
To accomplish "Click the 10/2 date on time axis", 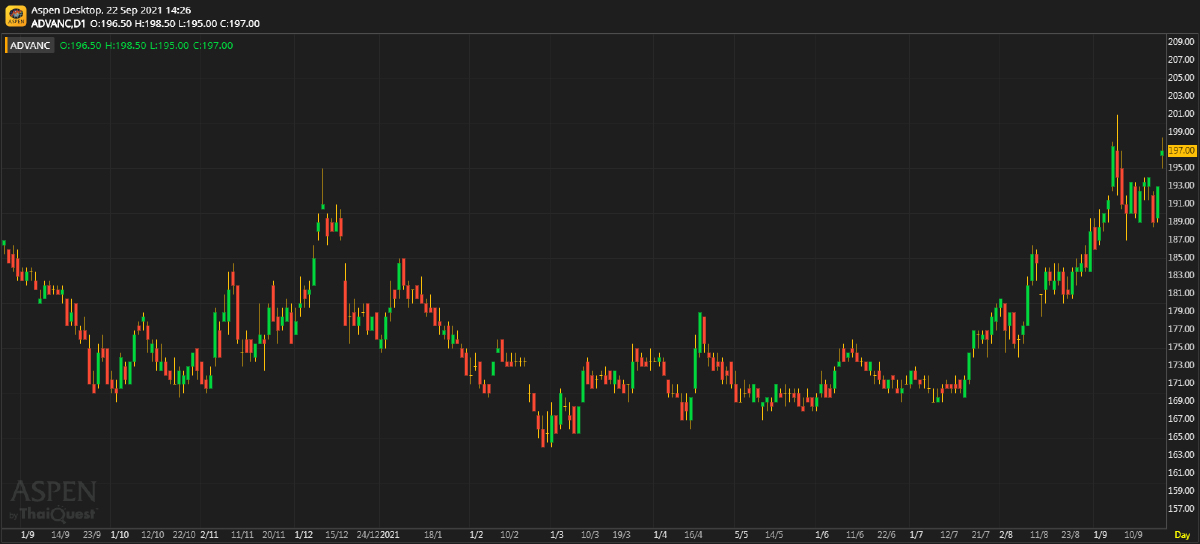I will (509, 536).
